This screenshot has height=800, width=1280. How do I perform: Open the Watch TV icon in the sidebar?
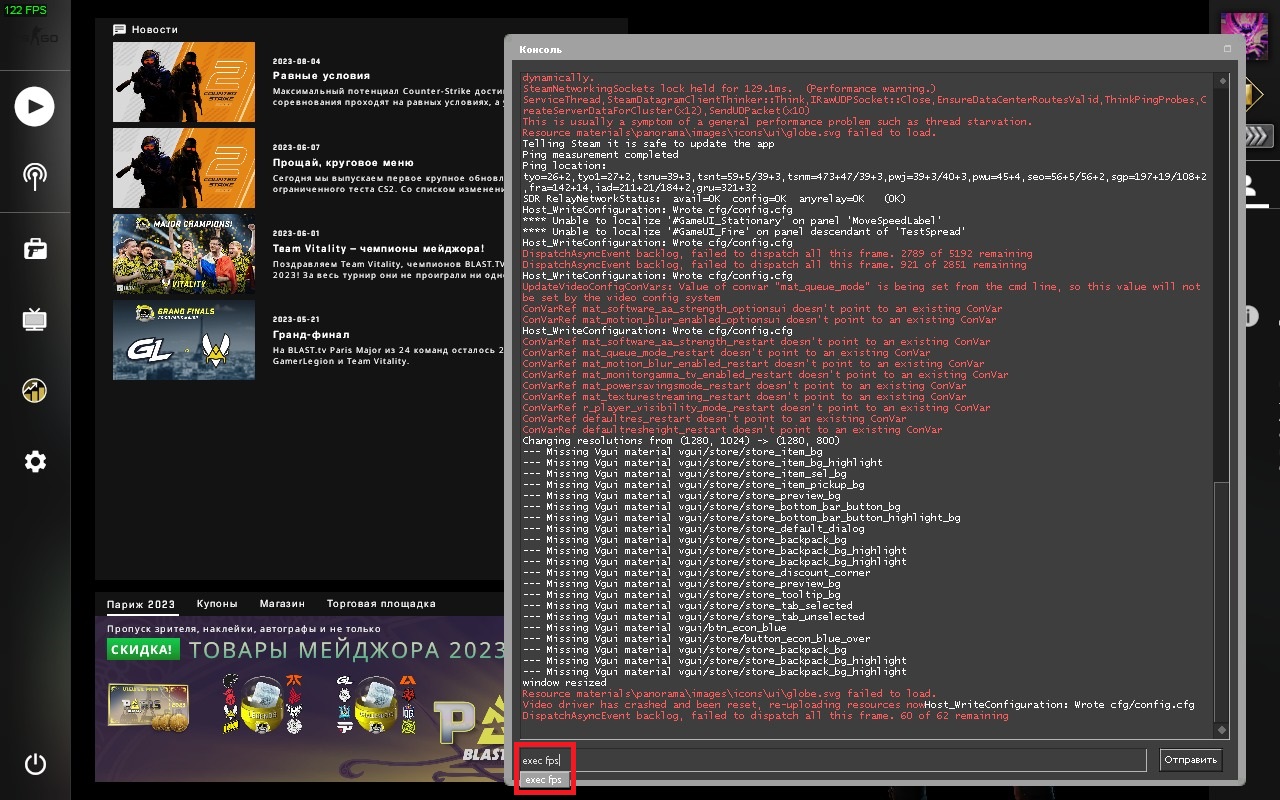[35, 320]
